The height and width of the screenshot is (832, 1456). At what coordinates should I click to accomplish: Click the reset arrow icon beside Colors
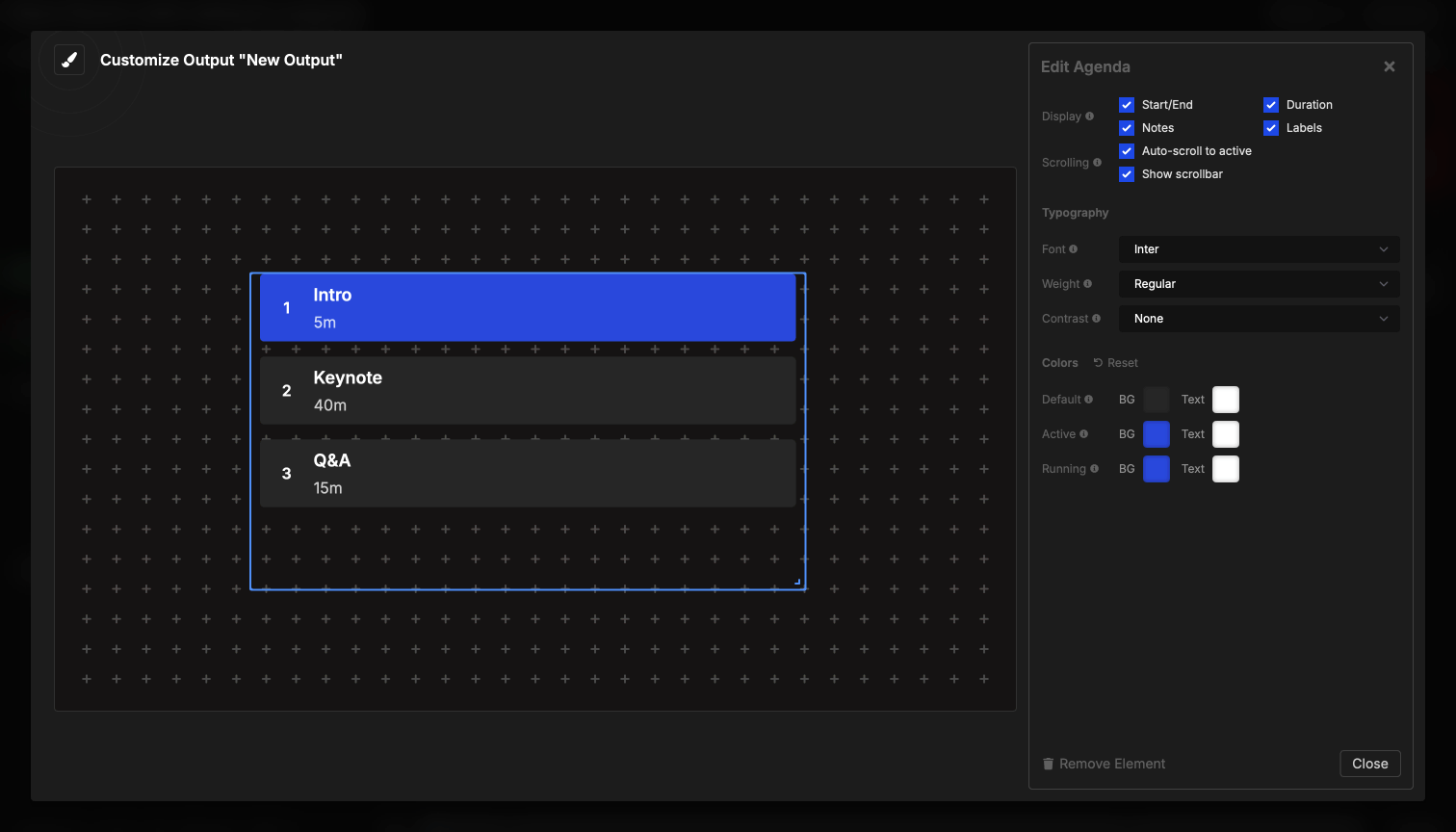[1099, 362]
